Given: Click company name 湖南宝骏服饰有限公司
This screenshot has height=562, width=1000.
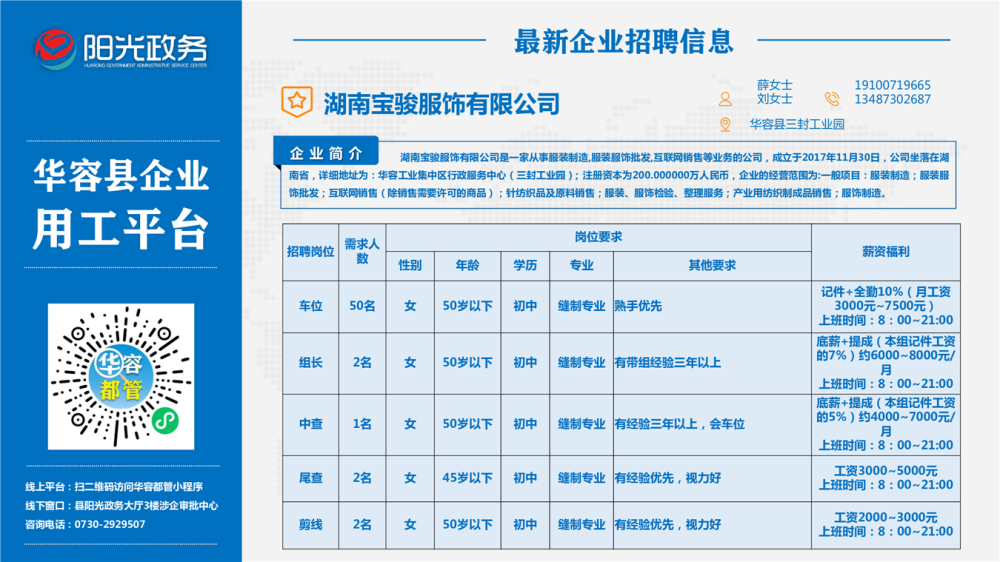Looking at the screenshot, I should [x=441, y=104].
